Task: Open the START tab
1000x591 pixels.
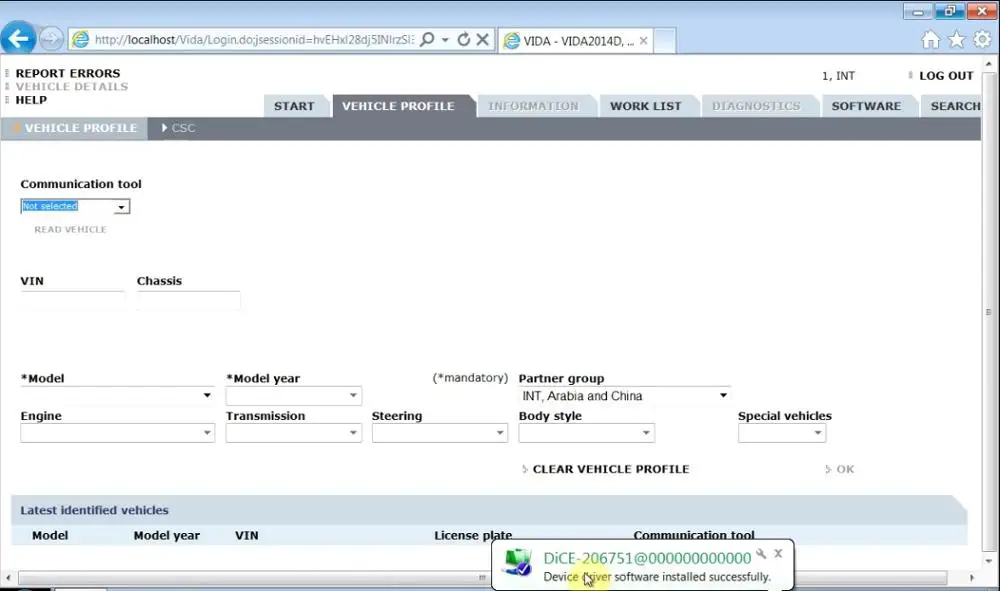Action: [x=294, y=106]
